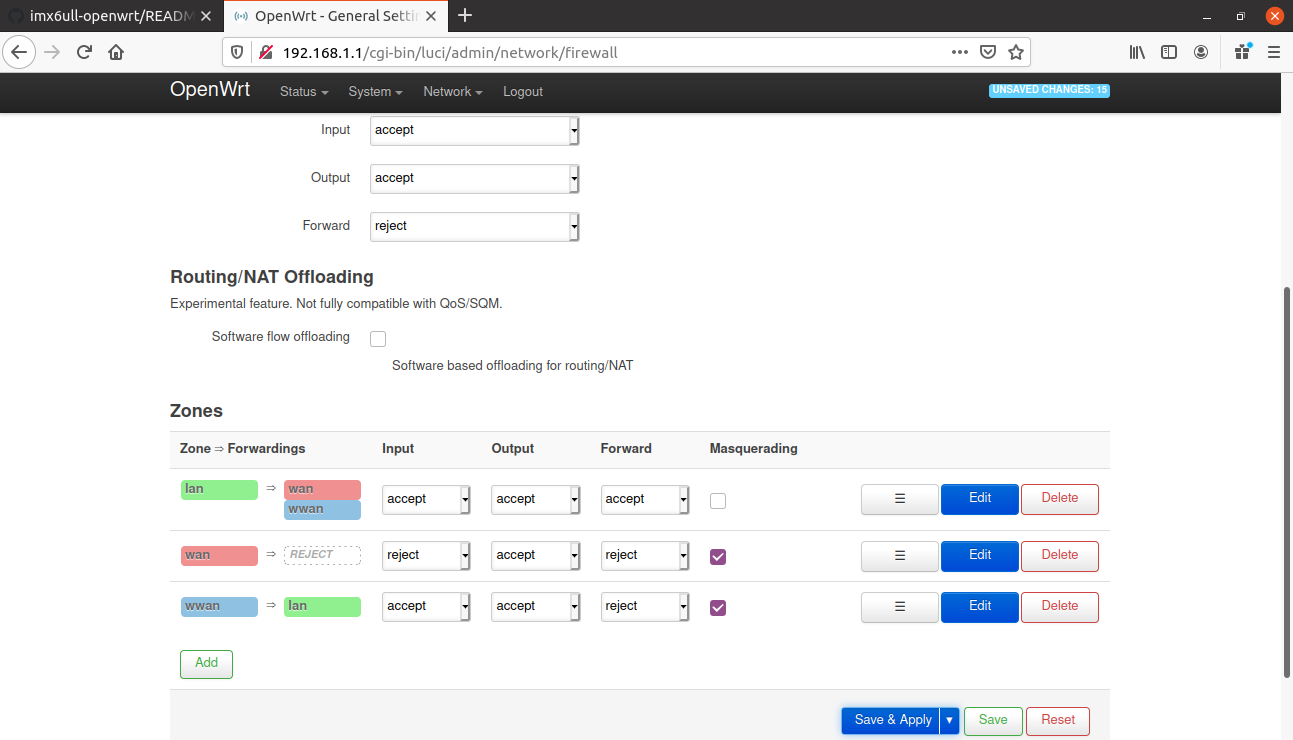Change wan zone Input policy dropdown

tap(426, 555)
